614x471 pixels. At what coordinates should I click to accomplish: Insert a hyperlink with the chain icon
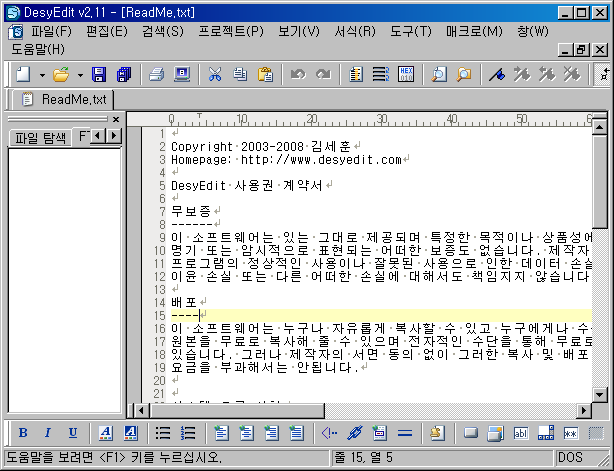[354, 433]
